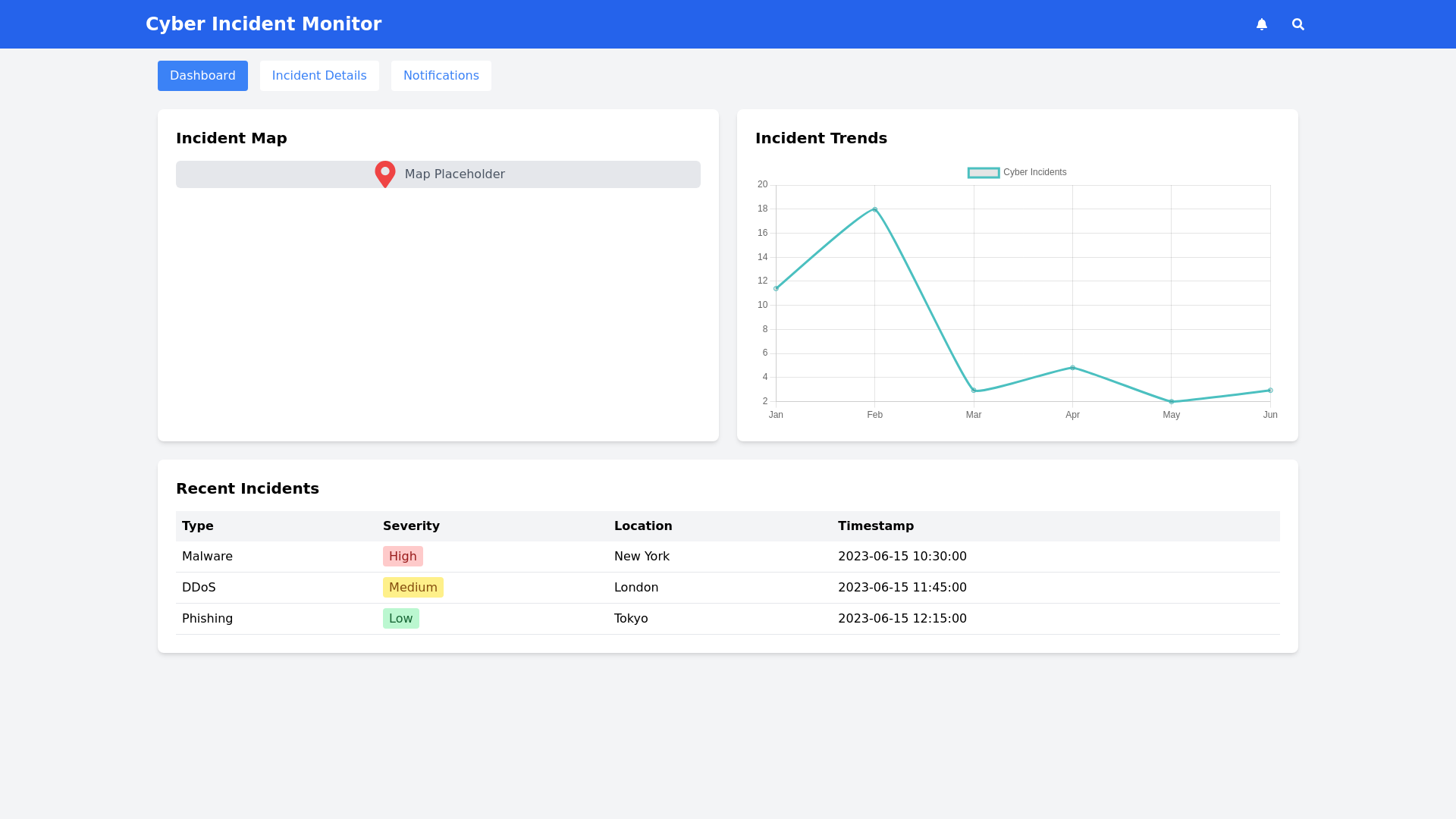1456x819 pixels.
Task: Click the High severity badge
Action: click(403, 557)
